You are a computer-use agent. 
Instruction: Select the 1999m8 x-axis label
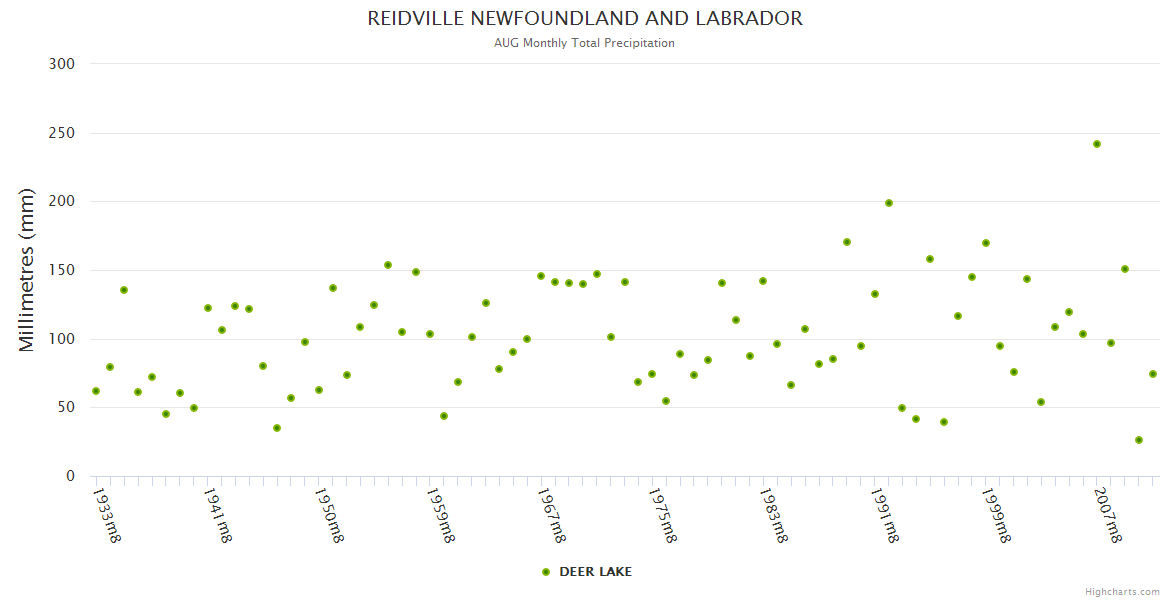tap(997, 516)
